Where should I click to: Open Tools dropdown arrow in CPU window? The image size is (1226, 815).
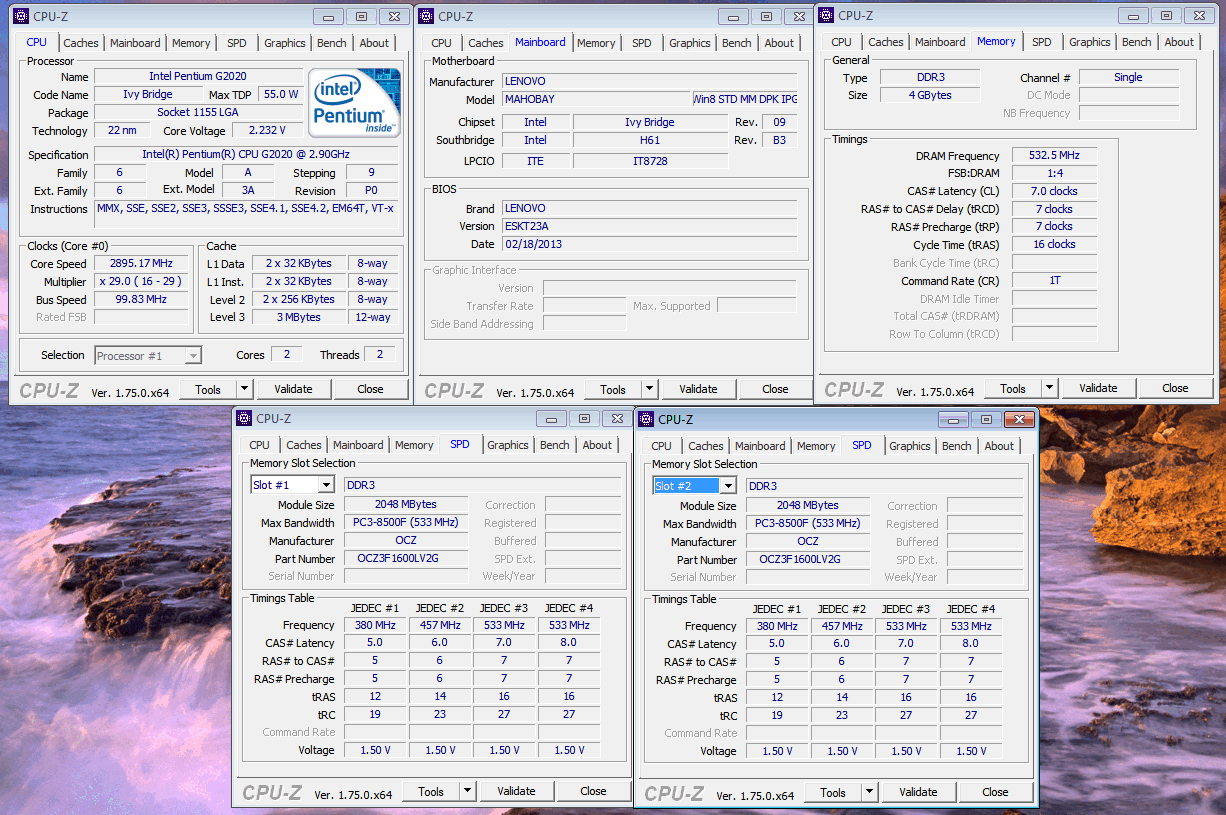(245, 389)
